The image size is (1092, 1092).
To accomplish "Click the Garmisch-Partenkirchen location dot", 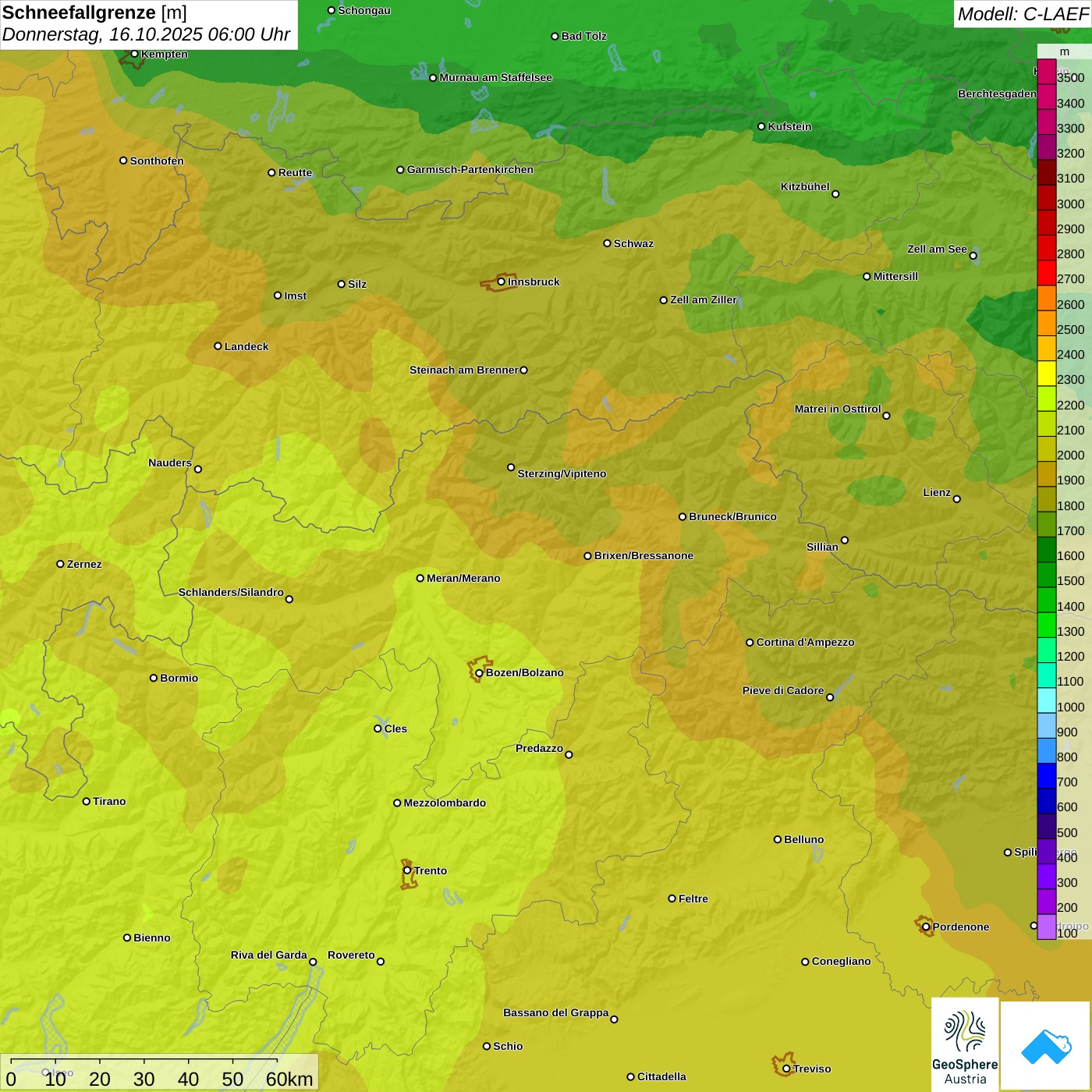I will [400, 169].
